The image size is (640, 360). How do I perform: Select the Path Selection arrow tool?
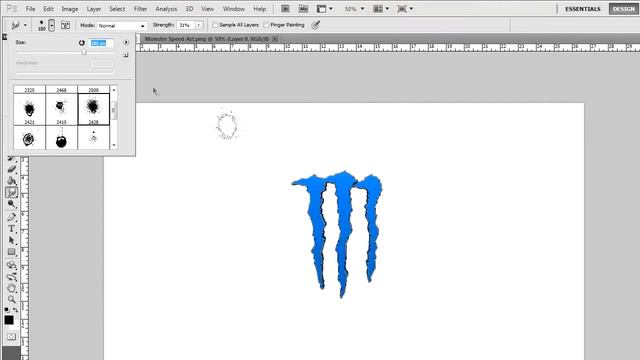pos(12,240)
